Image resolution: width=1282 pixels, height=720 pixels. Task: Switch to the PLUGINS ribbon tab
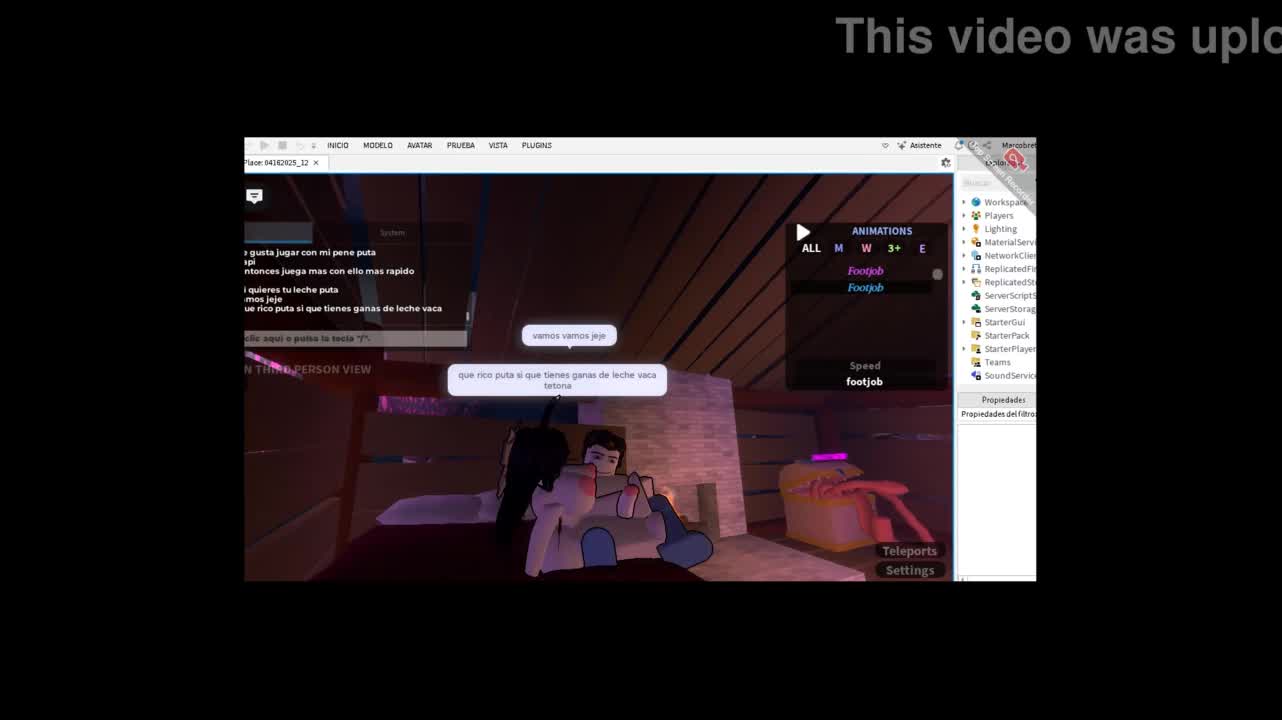click(536, 145)
